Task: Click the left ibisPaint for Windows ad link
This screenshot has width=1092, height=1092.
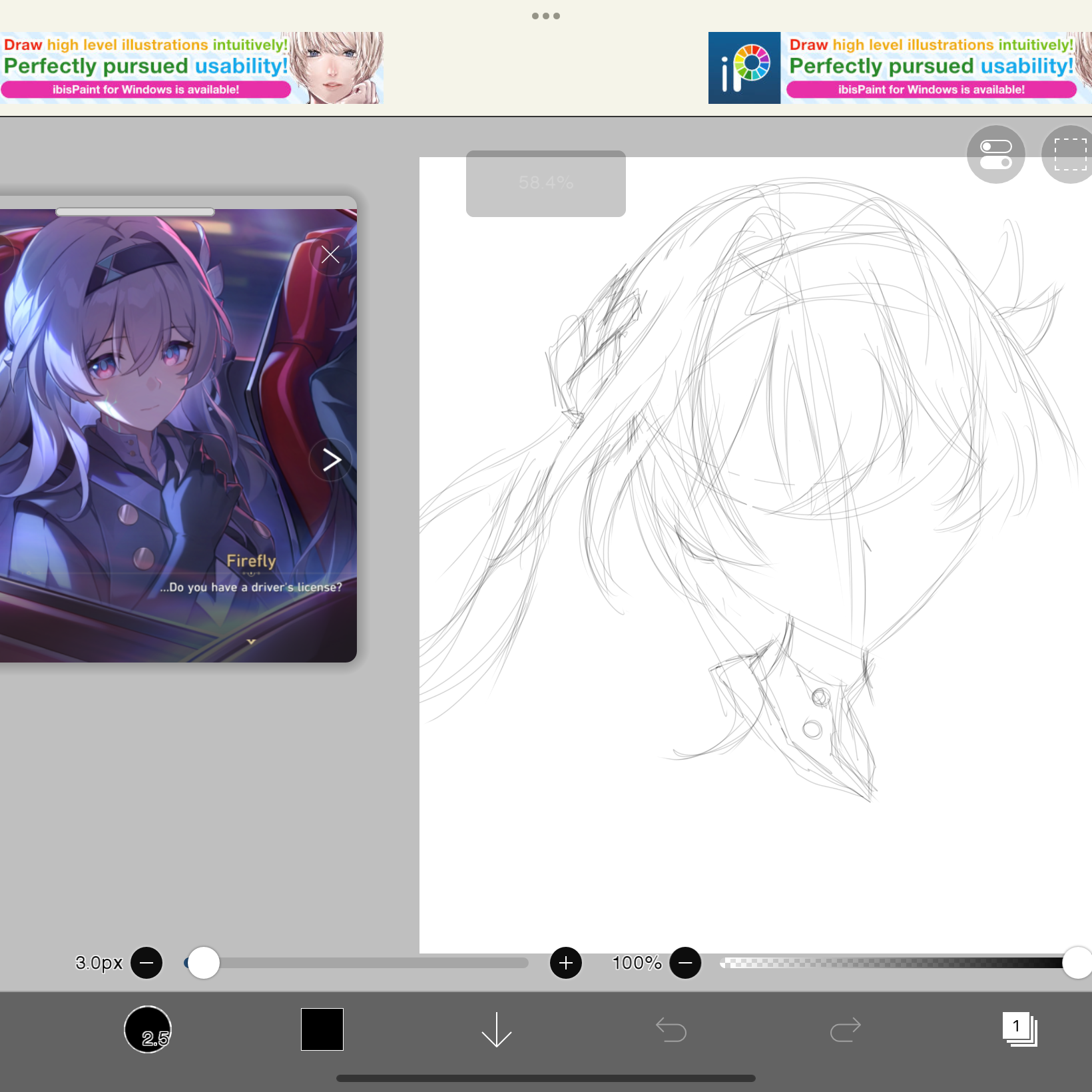Action: pos(146,90)
